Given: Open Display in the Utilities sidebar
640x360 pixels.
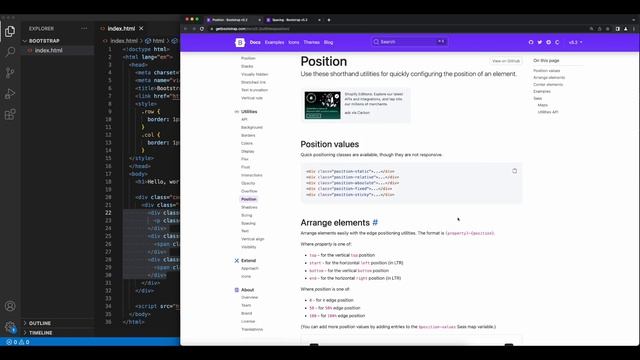Looking at the screenshot, I should click(x=247, y=151).
